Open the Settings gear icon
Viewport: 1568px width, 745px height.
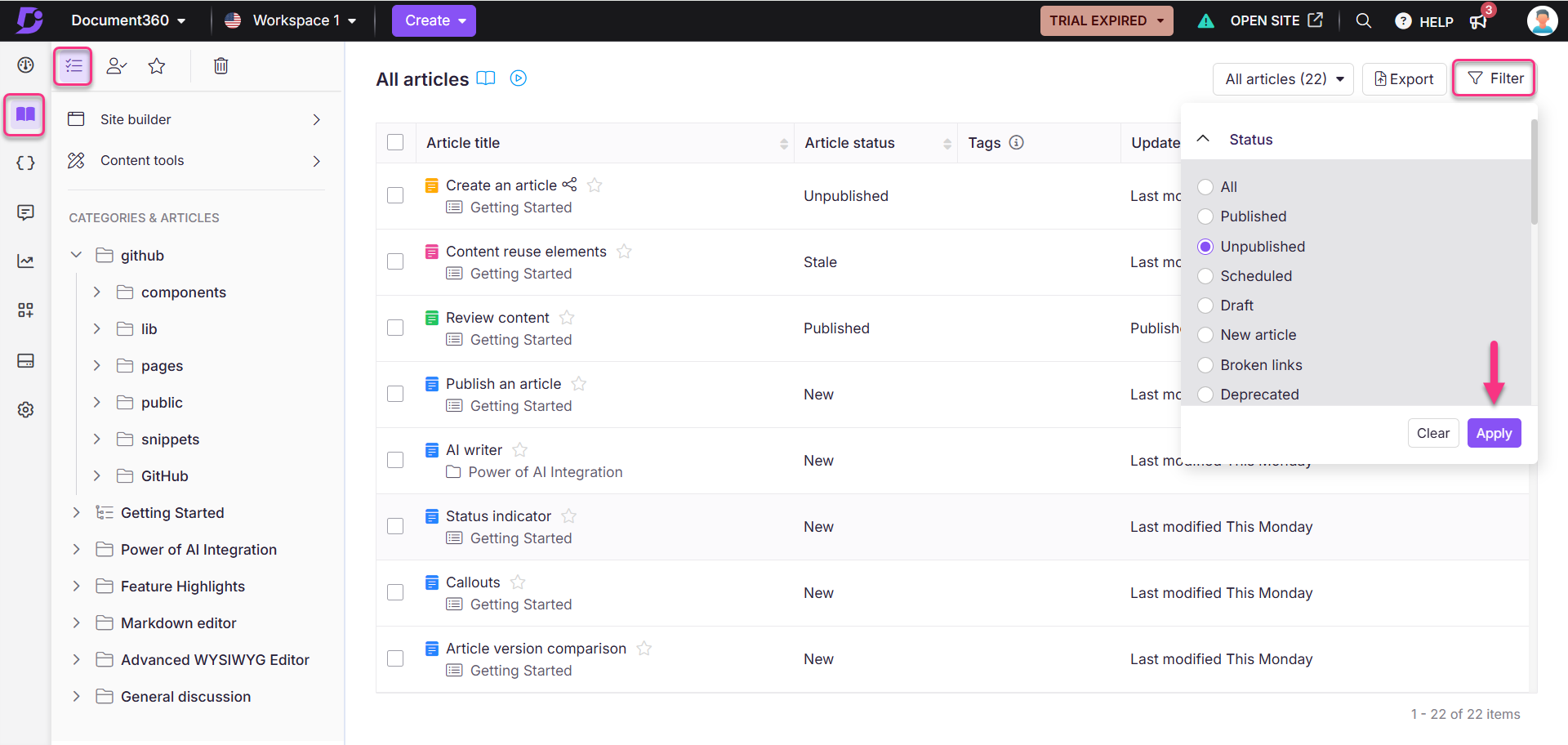tap(26, 409)
